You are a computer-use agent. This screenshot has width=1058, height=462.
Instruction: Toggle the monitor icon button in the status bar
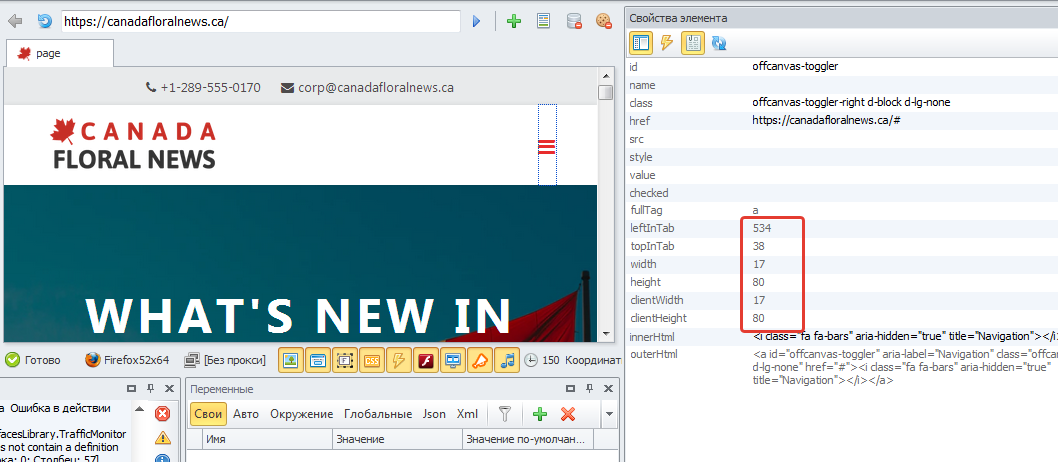[453, 361]
